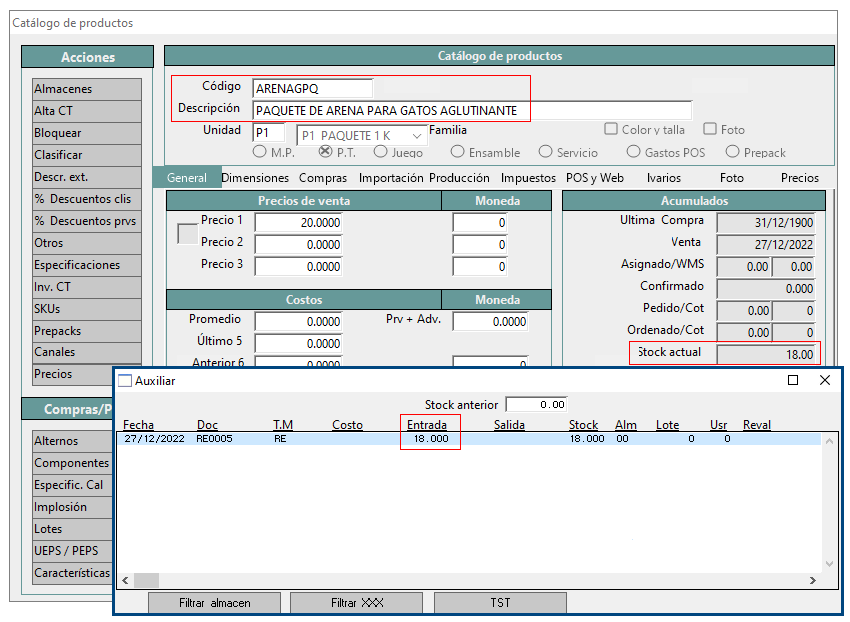Open the Compras tab

(x=323, y=178)
